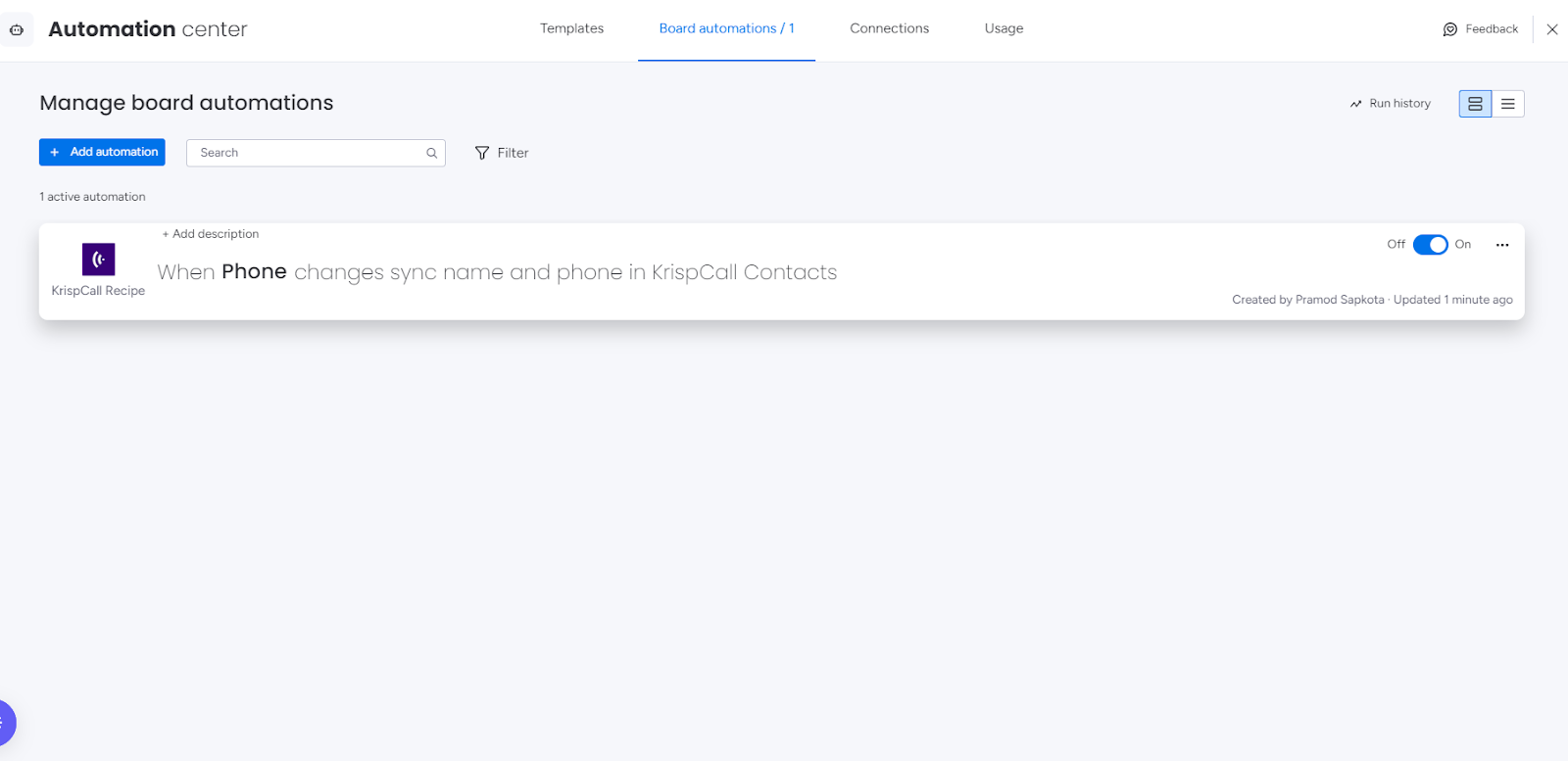The height and width of the screenshot is (761, 1568).
Task: Select the Phone column in recipe sentence
Action: tap(254, 271)
